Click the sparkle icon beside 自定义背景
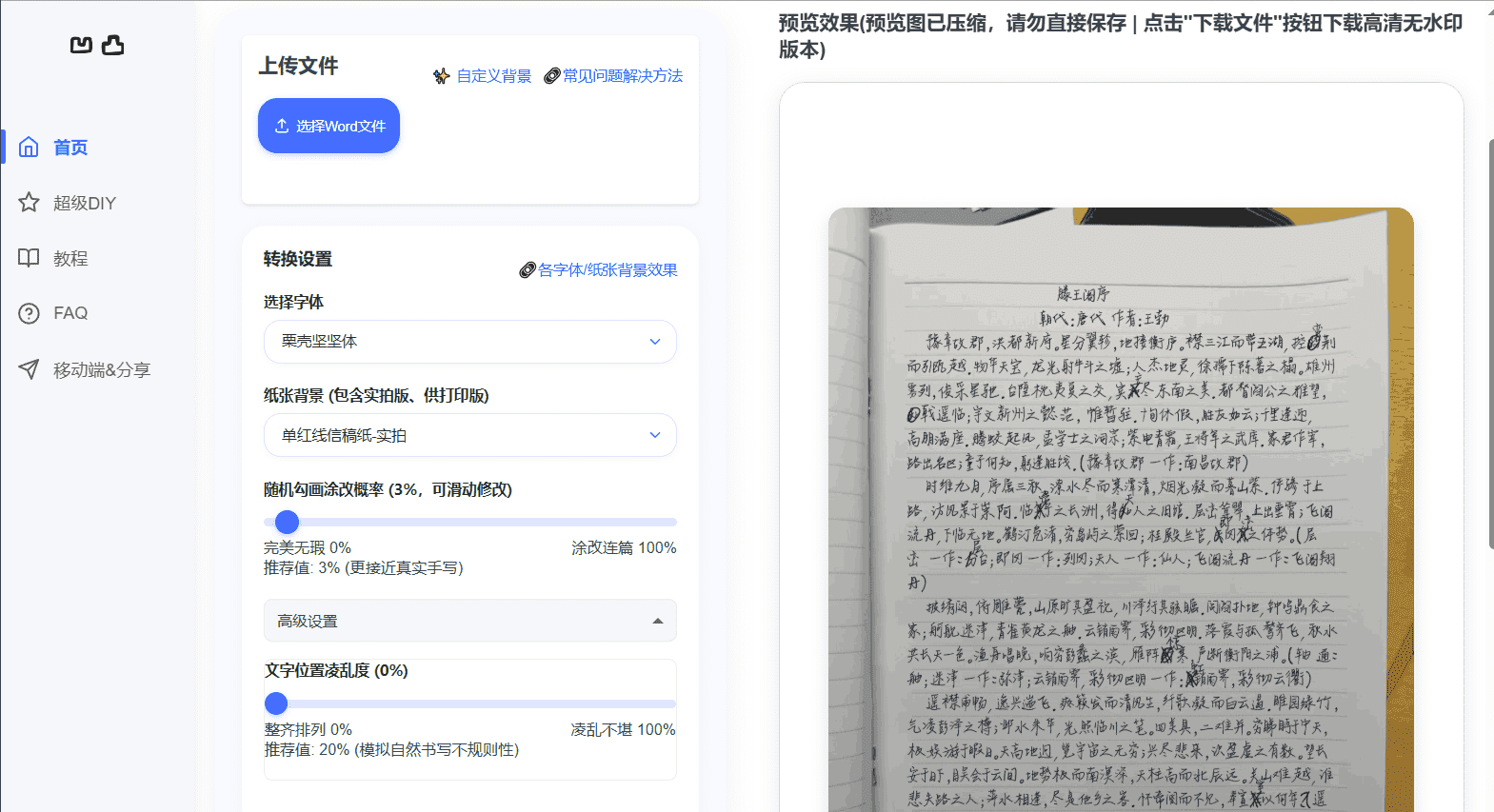The width and height of the screenshot is (1494, 812). click(x=442, y=76)
